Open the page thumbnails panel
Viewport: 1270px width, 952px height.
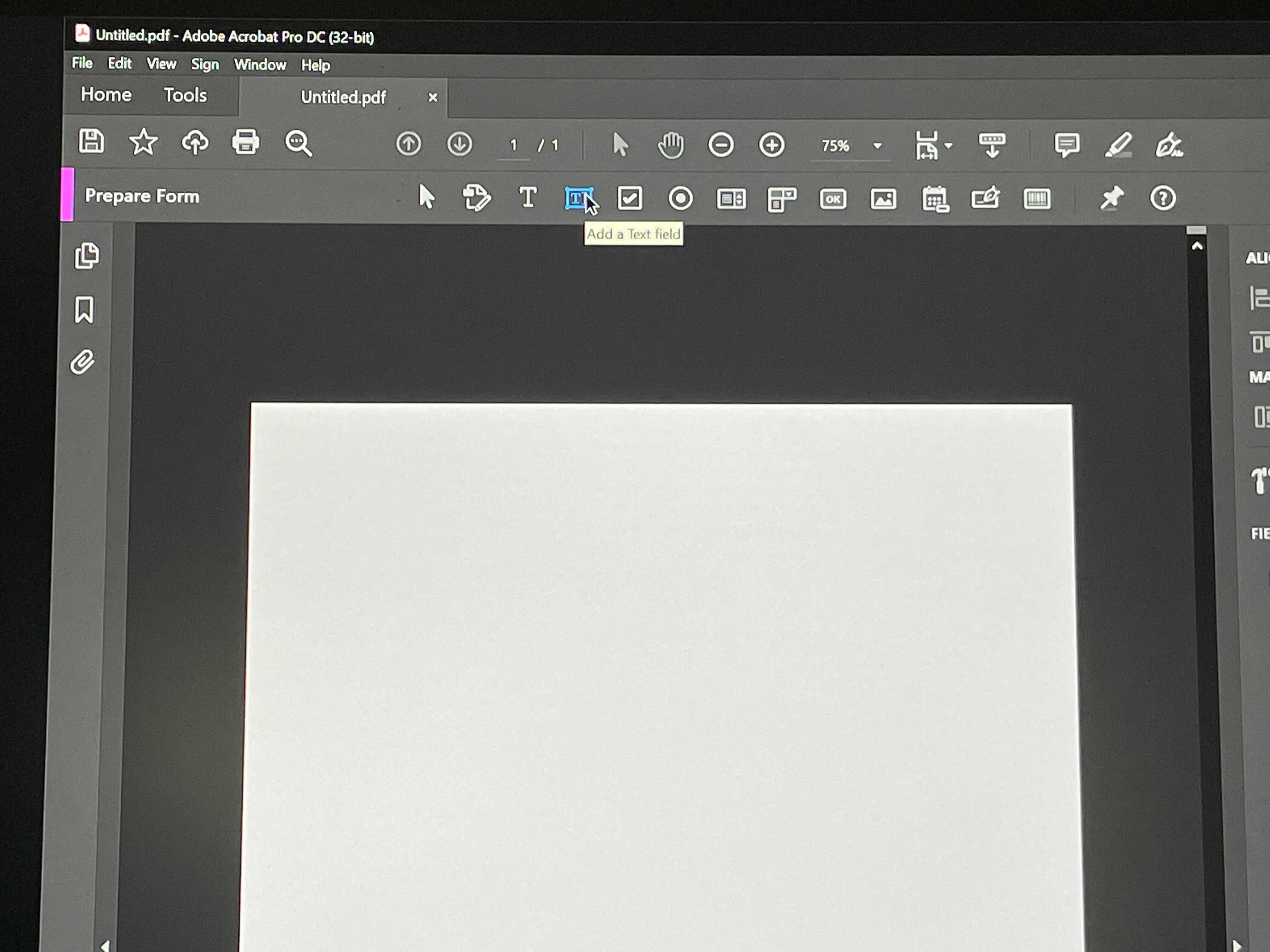87,256
